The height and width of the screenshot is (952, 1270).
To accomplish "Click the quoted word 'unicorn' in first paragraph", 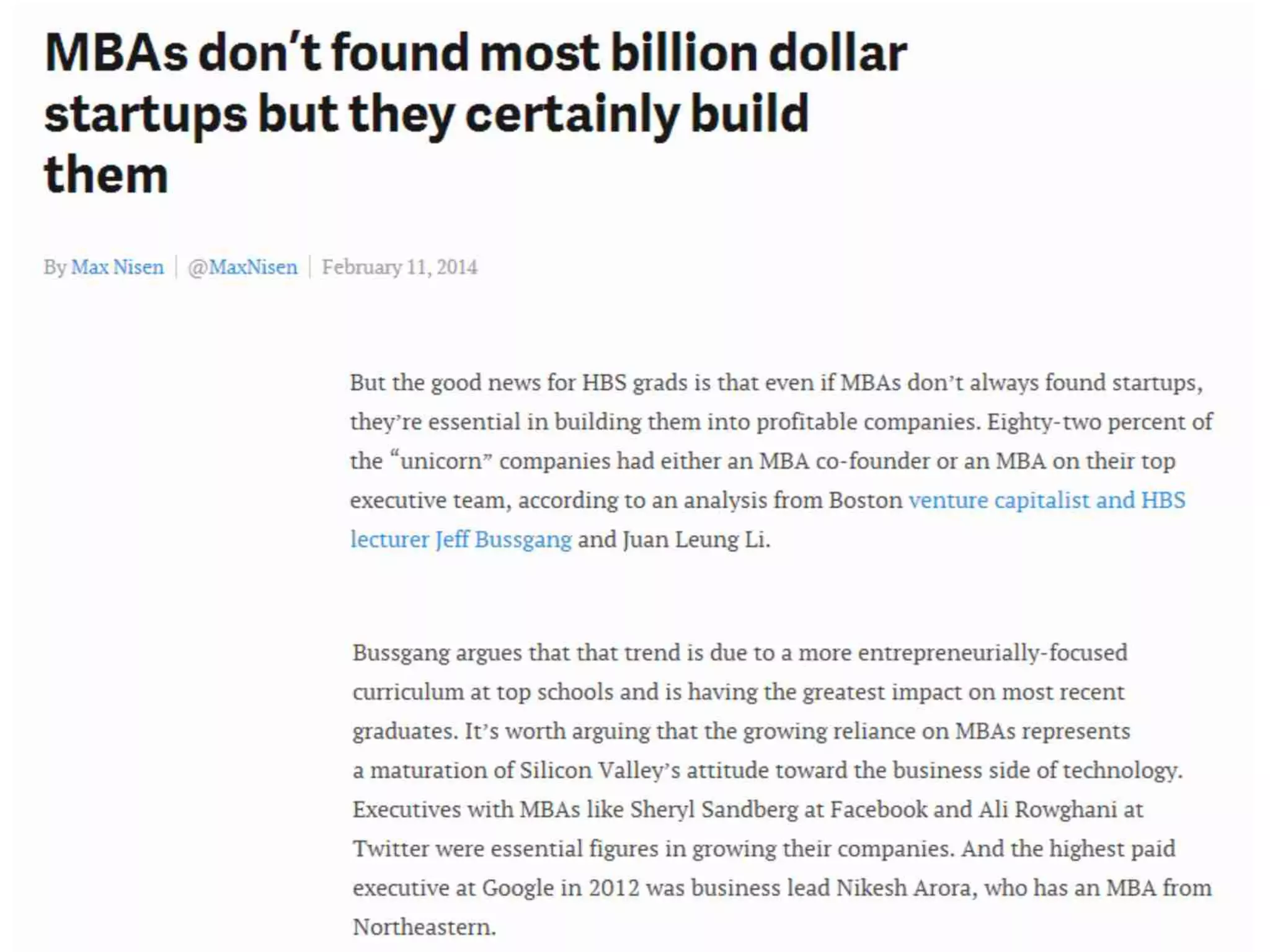I will tap(441, 461).
